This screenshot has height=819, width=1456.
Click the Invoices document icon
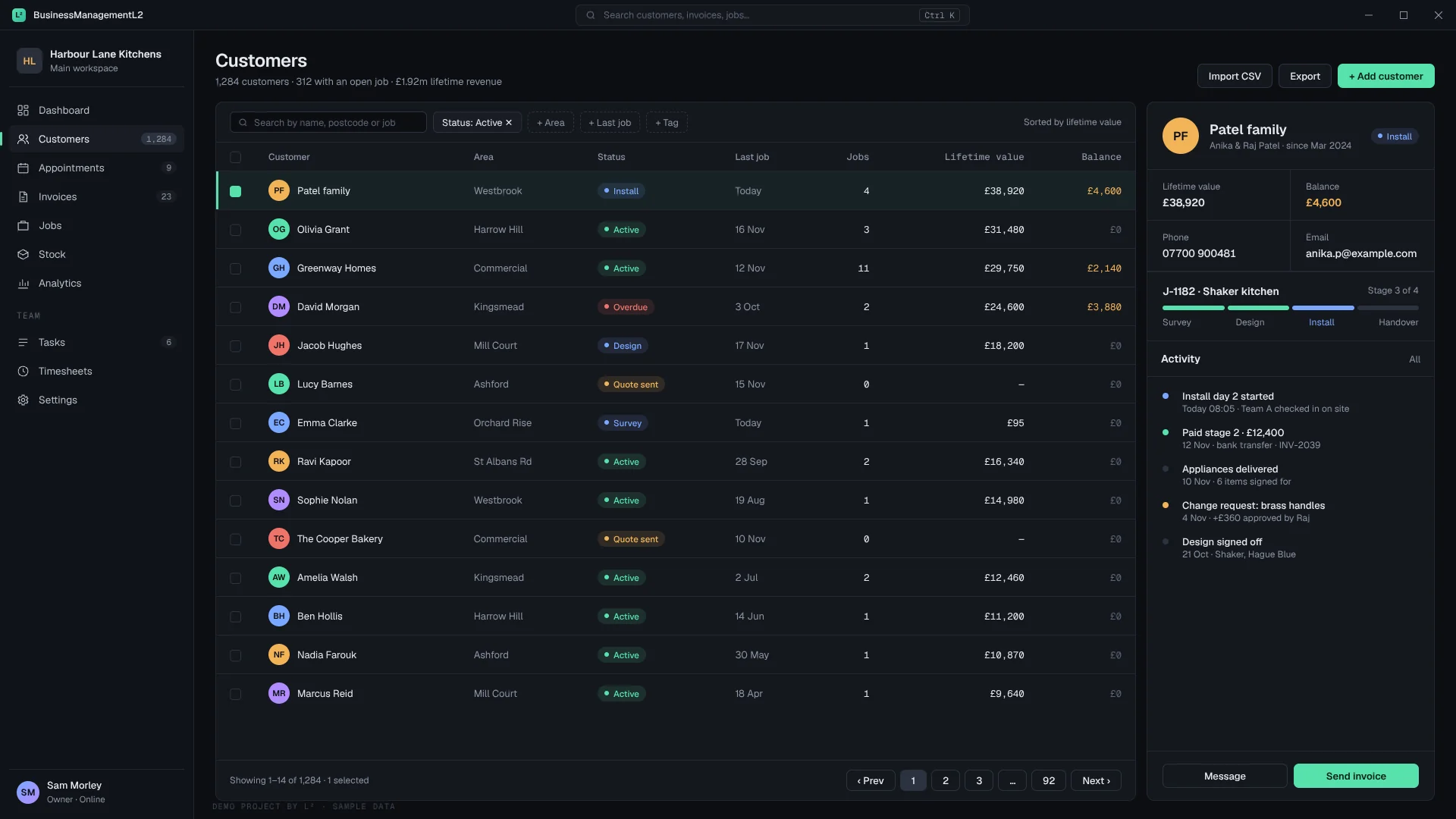click(x=23, y=197)
